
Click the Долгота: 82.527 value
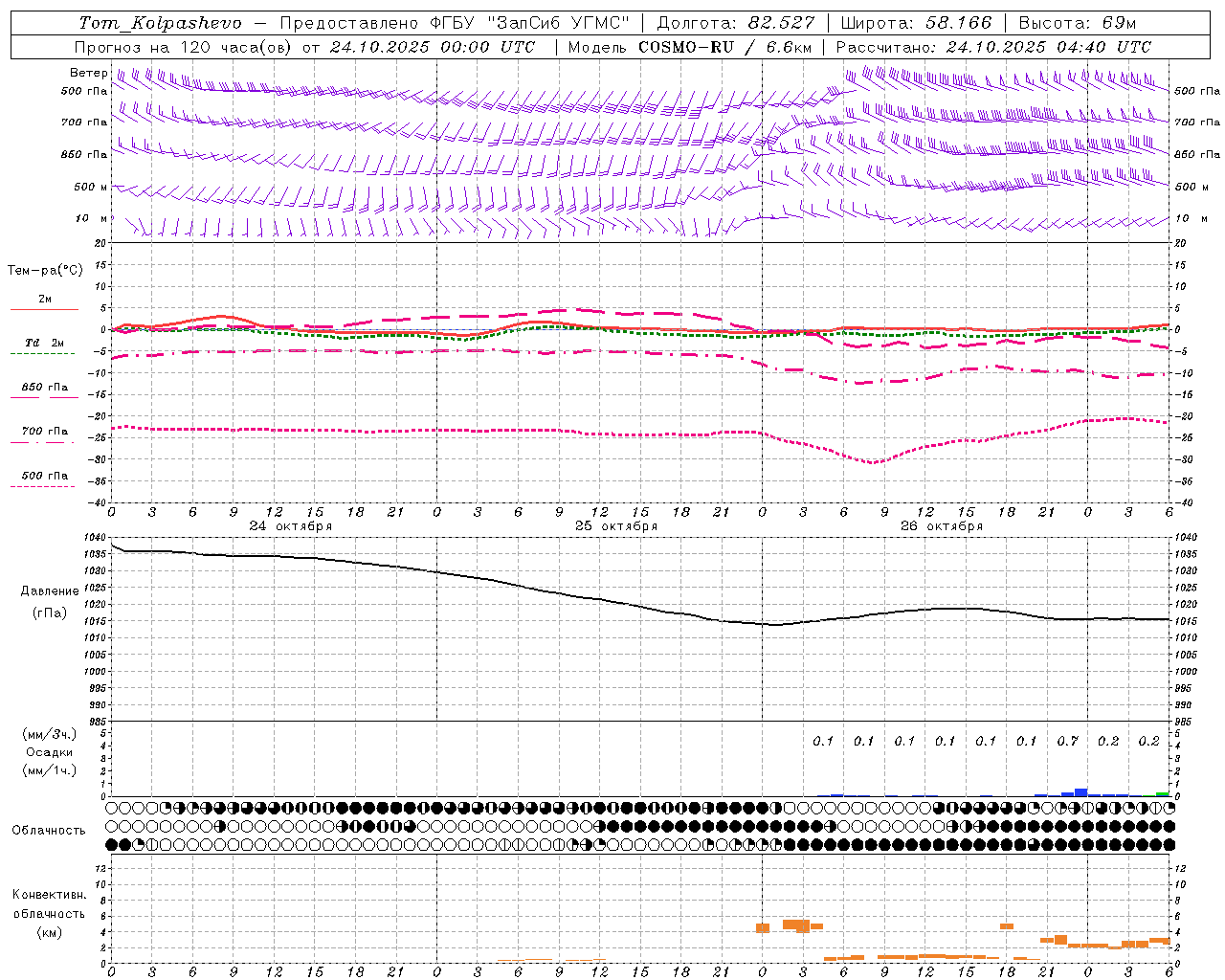736,23
